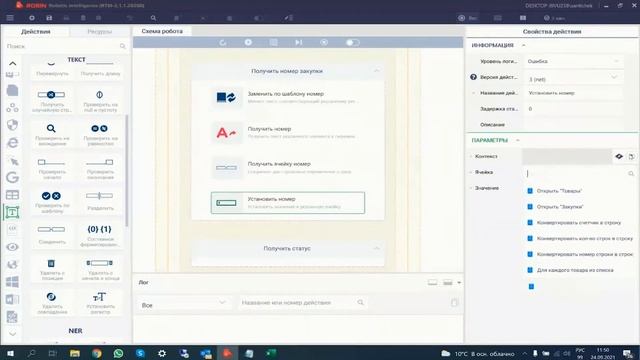This screenshot has height=360, width=640.
Task: Collapse the 'ПАРАМЕТРЫ' section
Action: point(518,140)
